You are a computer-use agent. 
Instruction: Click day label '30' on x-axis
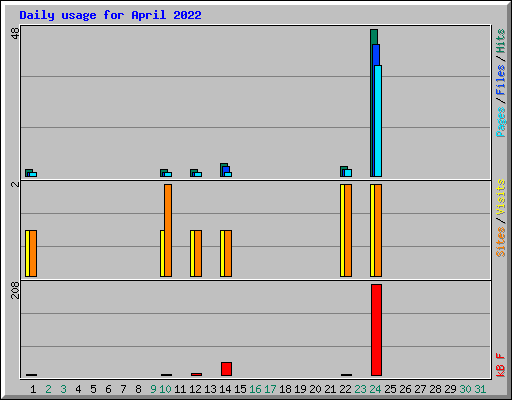coord(465,389)
